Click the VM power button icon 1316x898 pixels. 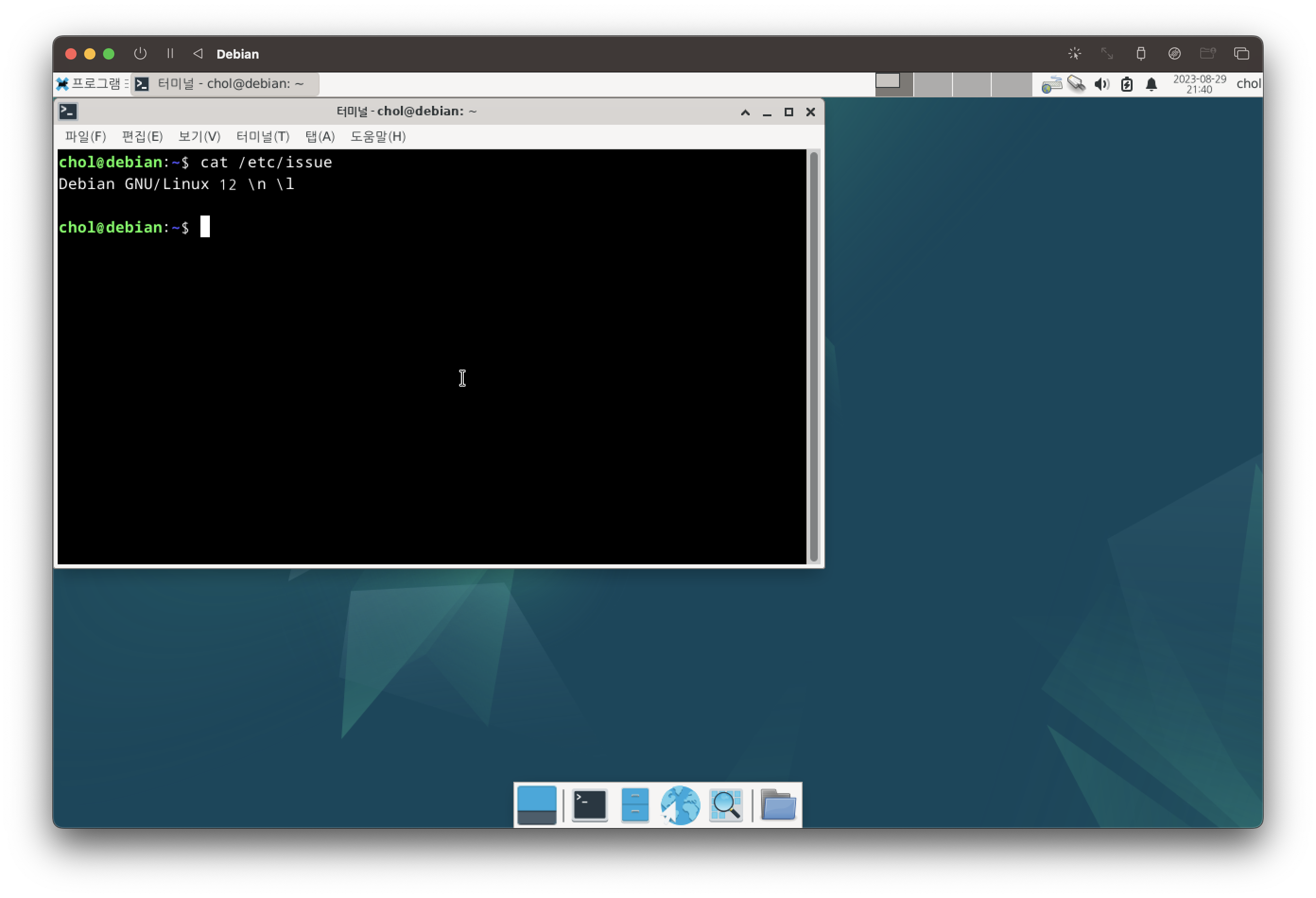[x=140, y=54]
